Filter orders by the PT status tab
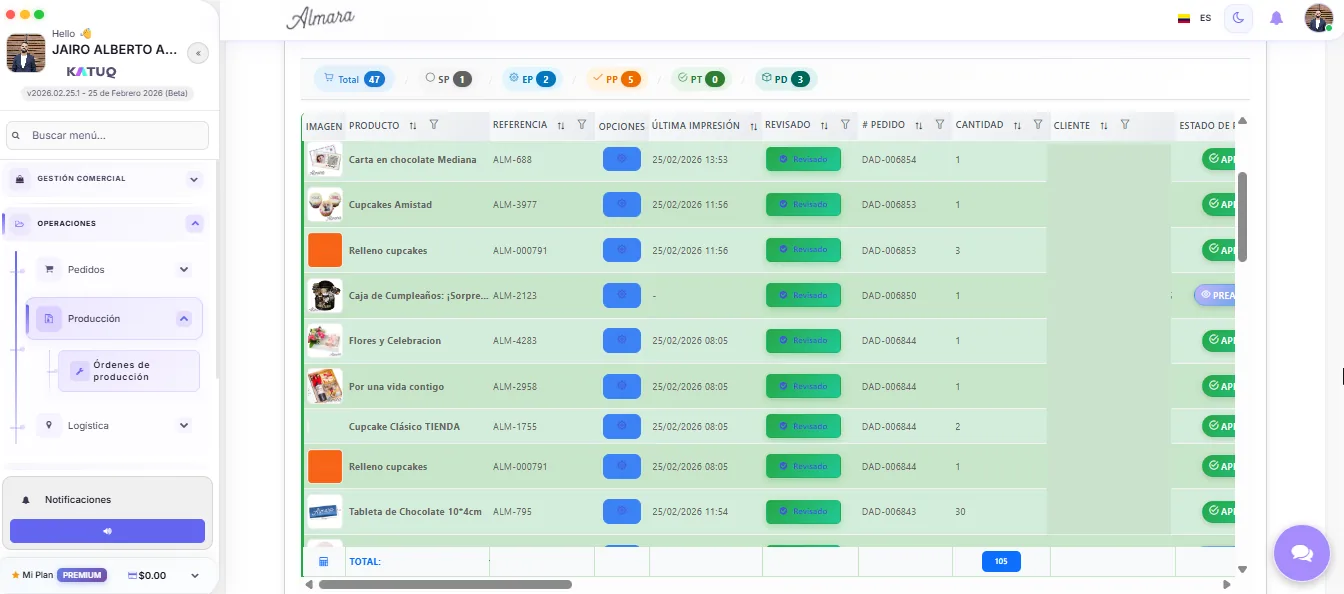The width and height of the screenshot is (1344, 594). [700, 79]
